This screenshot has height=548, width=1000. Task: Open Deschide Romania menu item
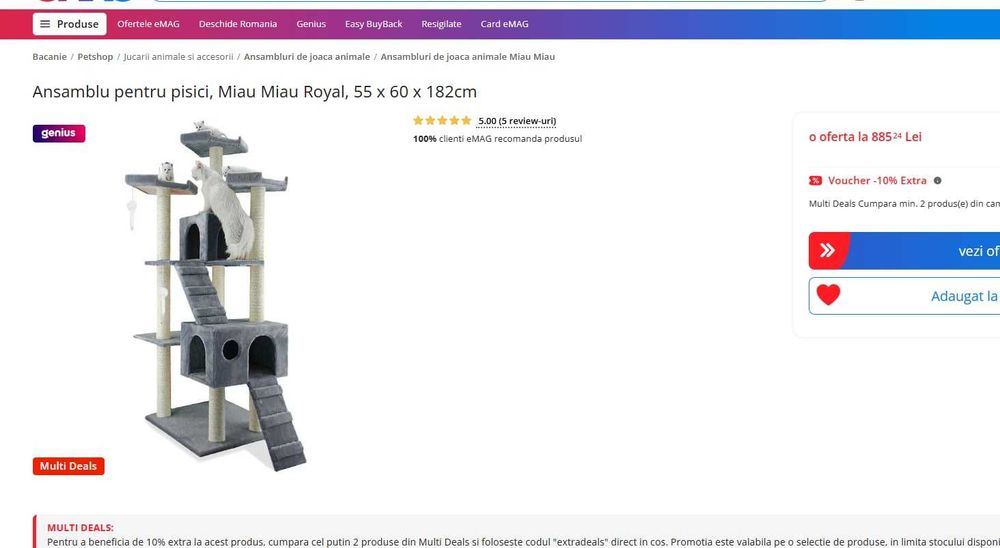point(238,24)
